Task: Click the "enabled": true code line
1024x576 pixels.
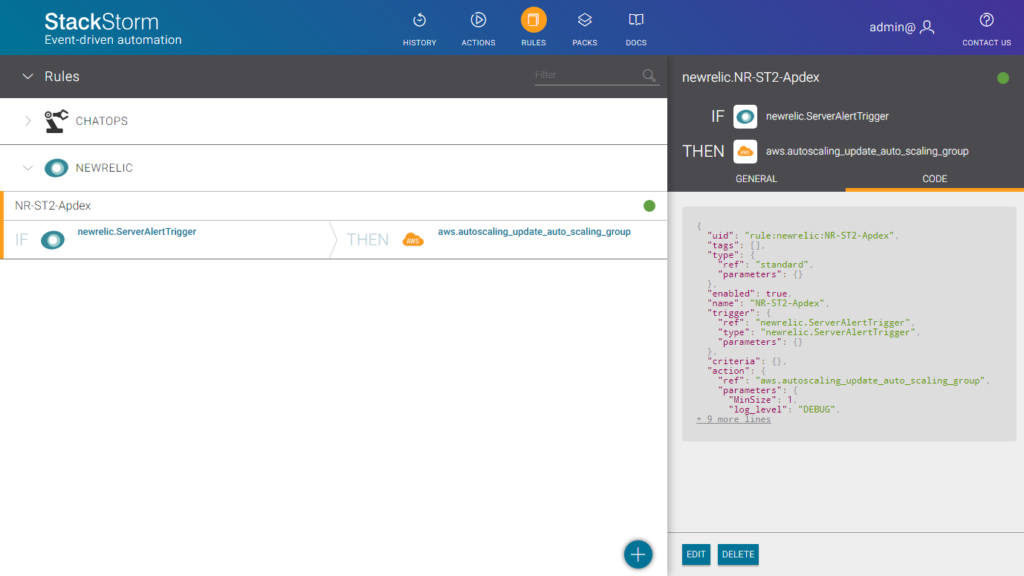Action: click(750, 294)
